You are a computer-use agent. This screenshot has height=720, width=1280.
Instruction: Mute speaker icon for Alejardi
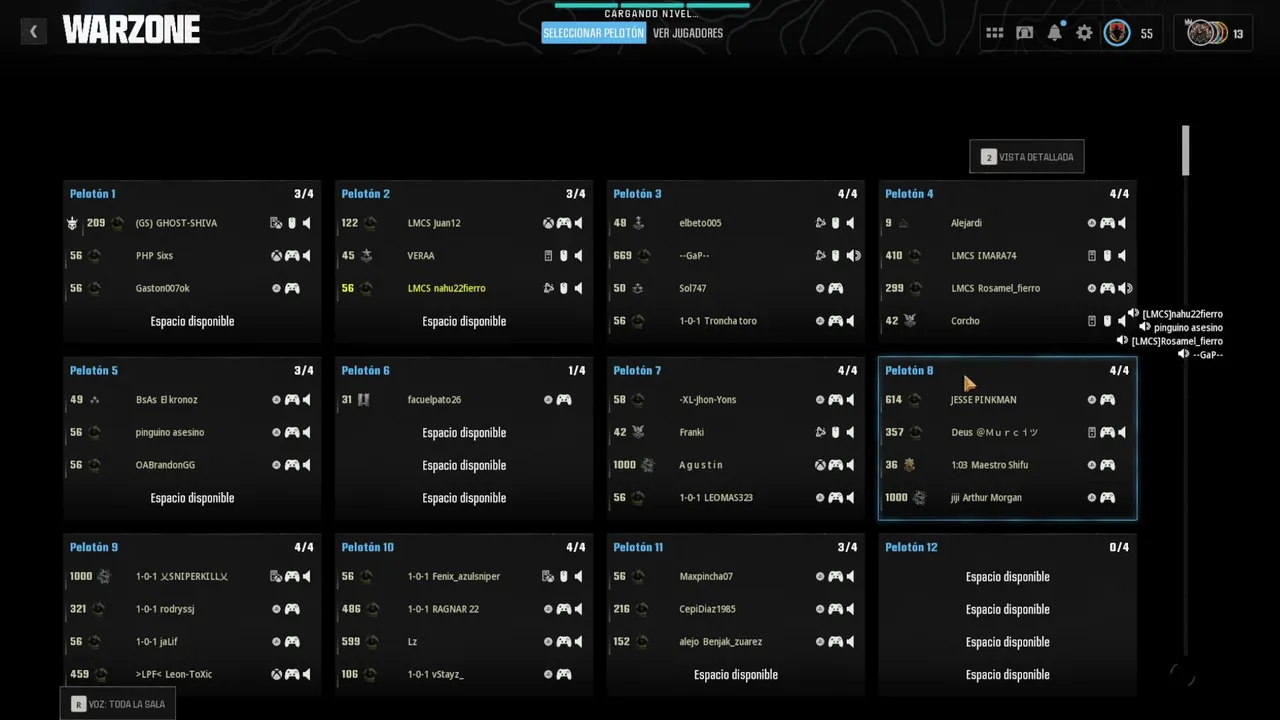1122,223
